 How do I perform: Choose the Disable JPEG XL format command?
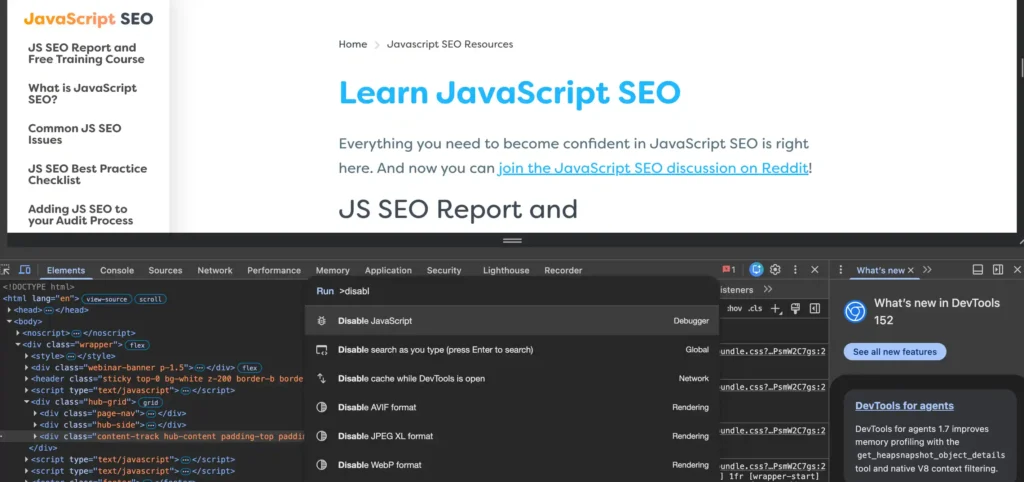click(x=512, y=436)
